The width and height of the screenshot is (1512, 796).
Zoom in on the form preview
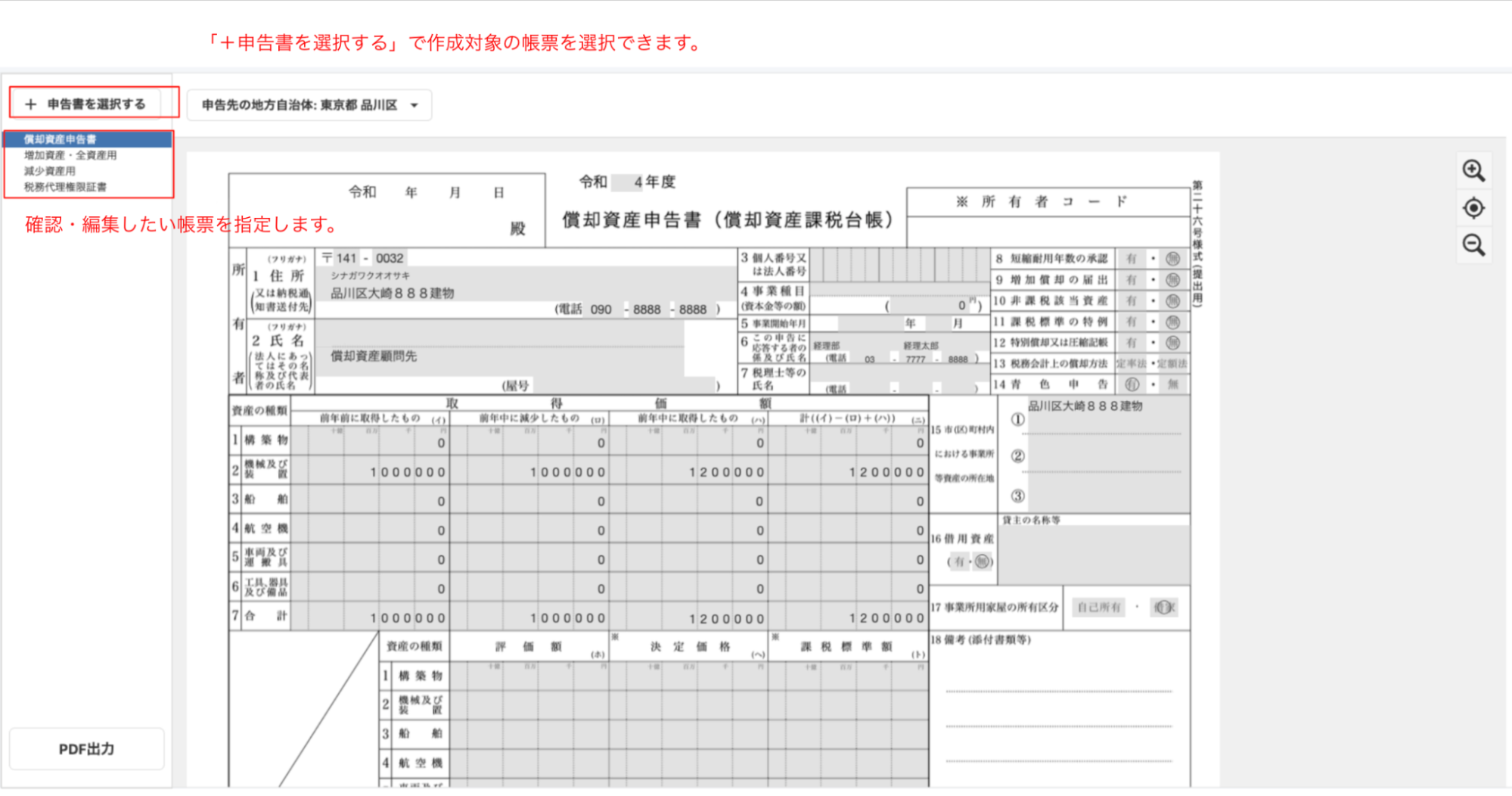(1473, 171)
